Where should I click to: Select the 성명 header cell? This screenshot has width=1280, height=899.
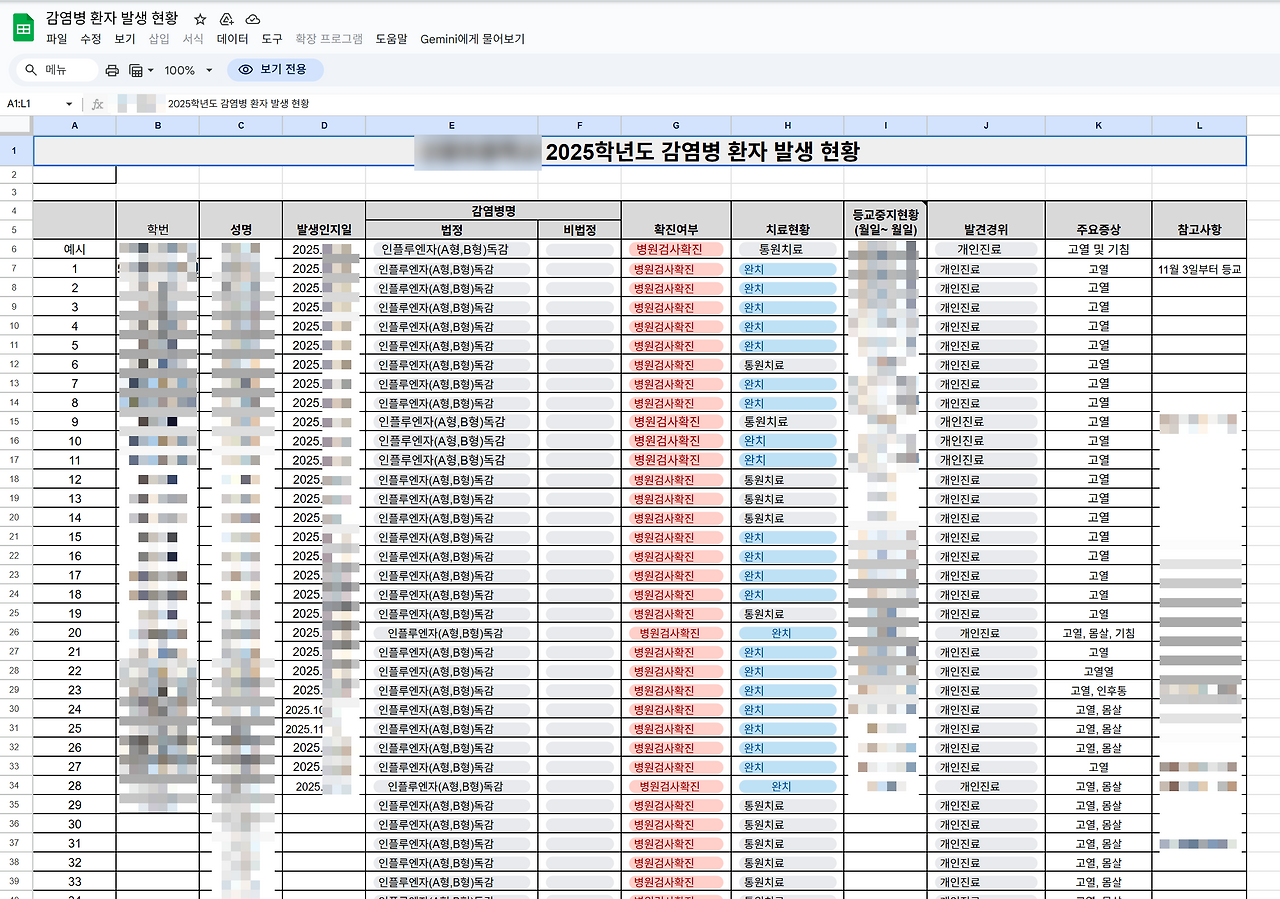tap(241, 220)
